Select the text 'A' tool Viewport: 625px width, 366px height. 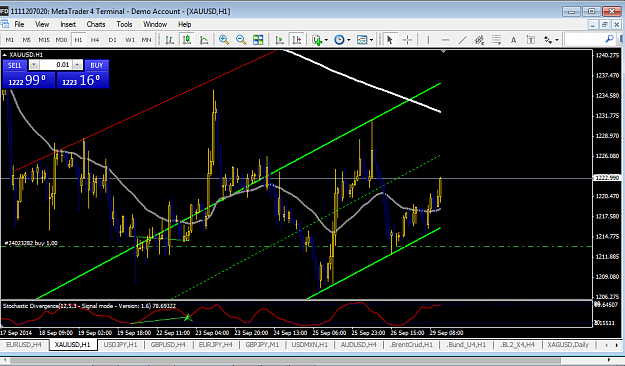(x=513, y=40)
